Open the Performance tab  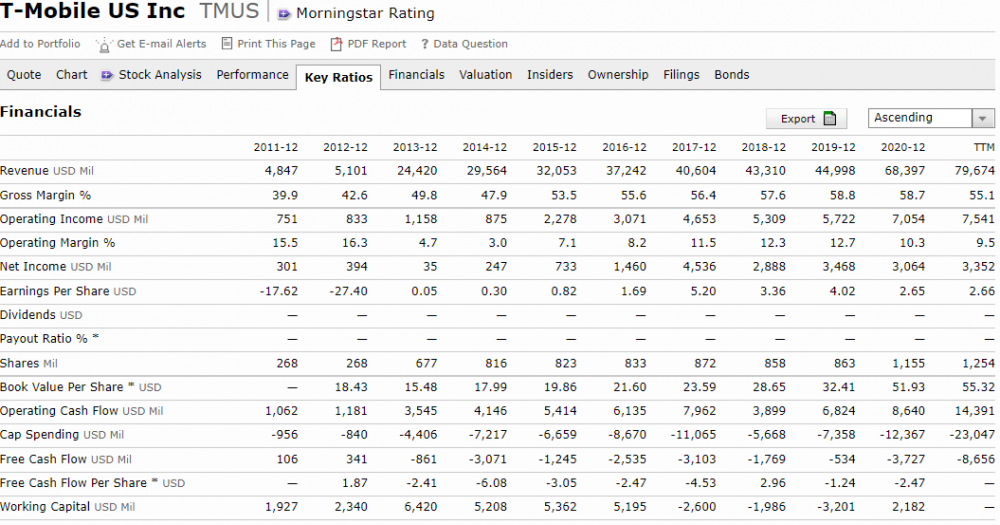[x=252, y=75]
